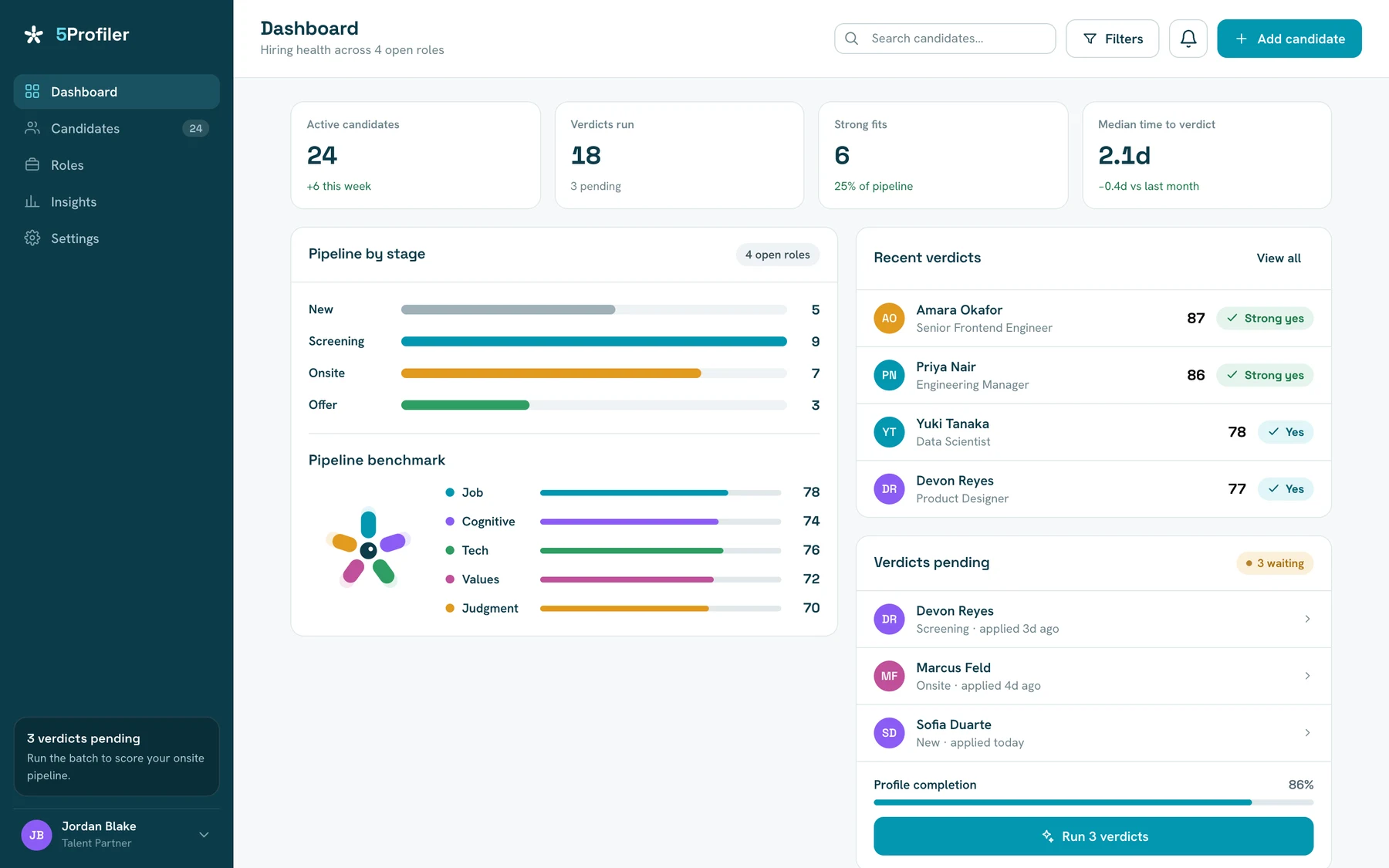
Task: Click the Offer stage bar
Action: click(x=594, y=405)
